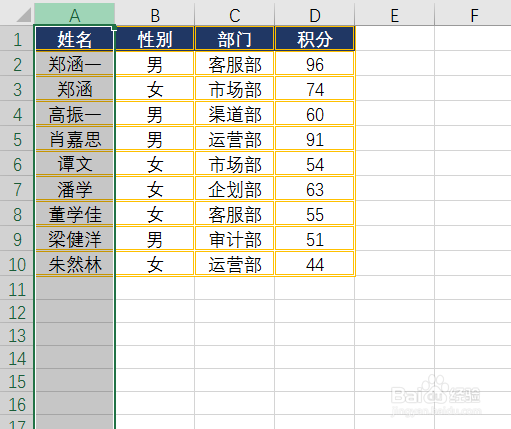Screen dimensions: 511x429
Task: Click the score cell 74
Action: point(315,89)
